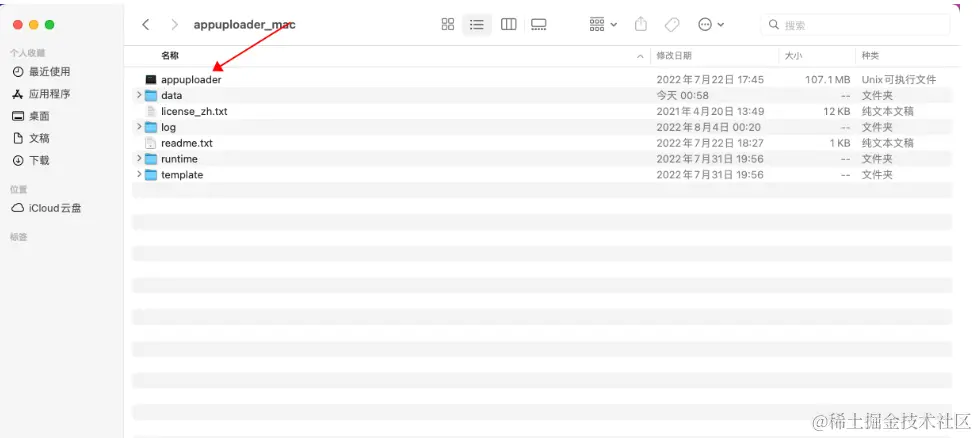Select license_zh.txt file name
The width and height of the screenshot is (978, 438).
click(x=194, y=112)
